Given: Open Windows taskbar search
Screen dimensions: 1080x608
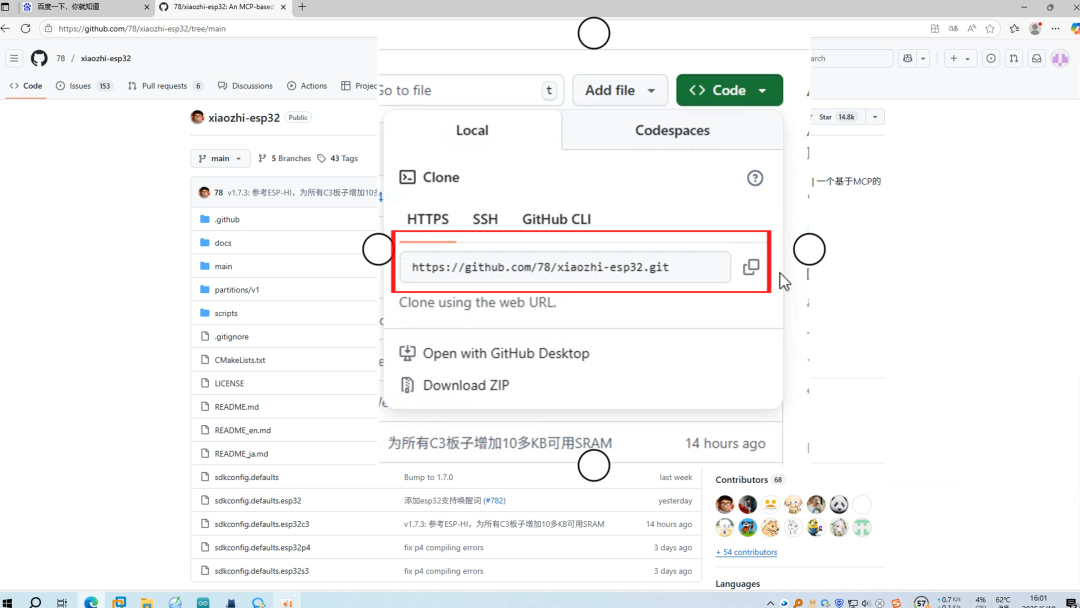Looking at the screenshot, I should pos(35,602).
